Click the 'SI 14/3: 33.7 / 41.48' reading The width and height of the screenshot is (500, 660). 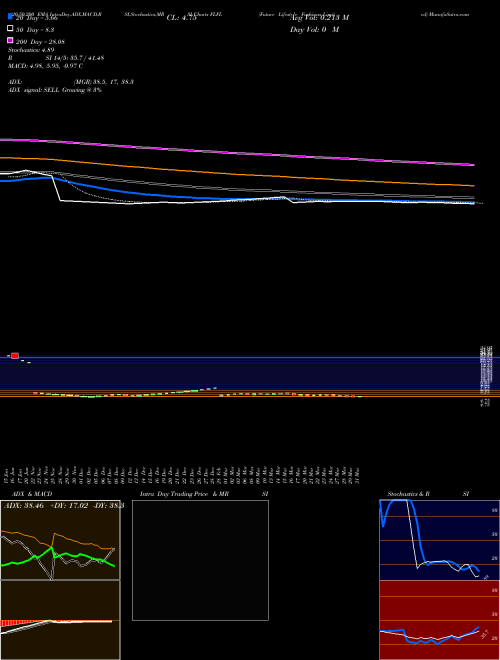click(75, 58)
